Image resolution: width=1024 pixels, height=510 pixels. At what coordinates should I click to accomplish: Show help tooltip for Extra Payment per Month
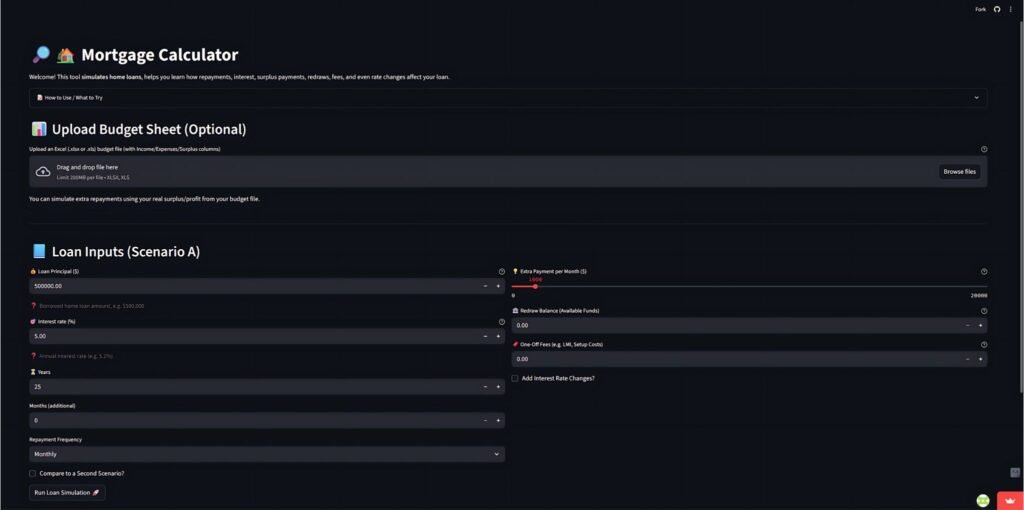click(984, 271)
